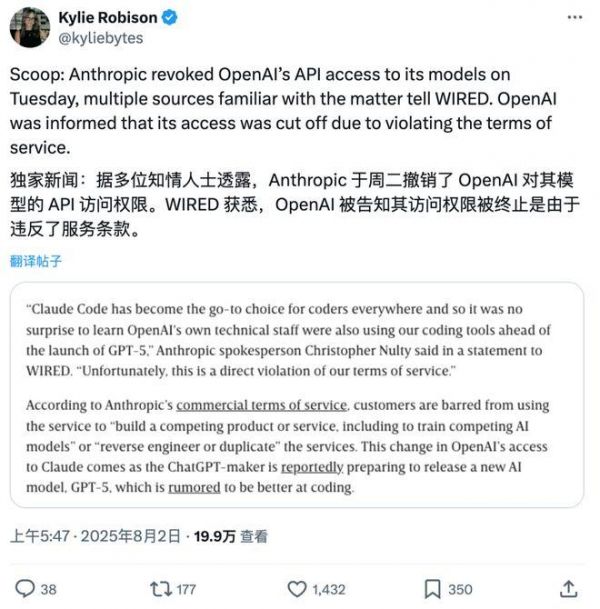Click the 38 replies count
This screenshot has height=609, width=600.
point(49,590)
